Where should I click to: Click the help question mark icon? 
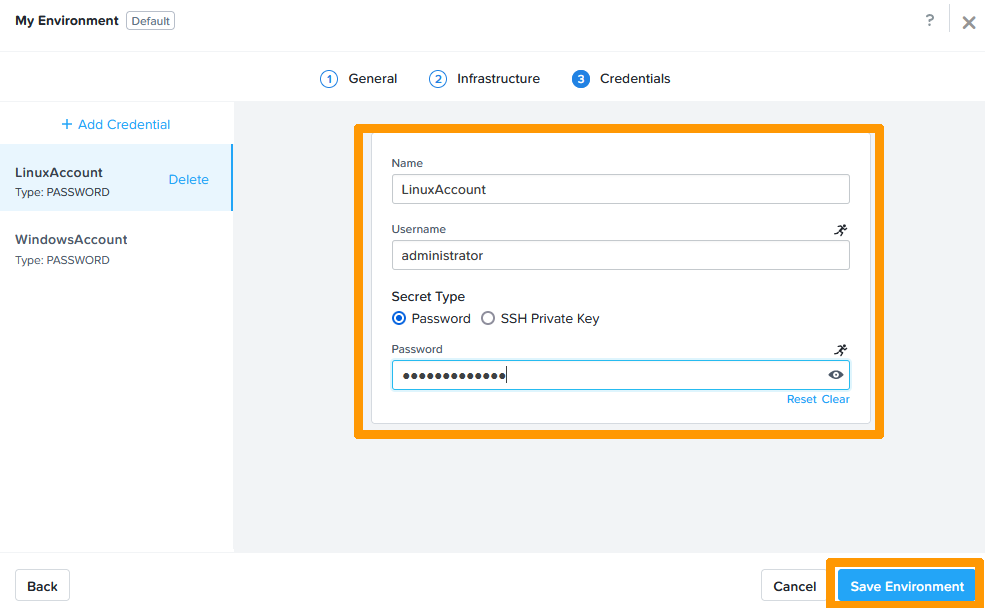930,21
